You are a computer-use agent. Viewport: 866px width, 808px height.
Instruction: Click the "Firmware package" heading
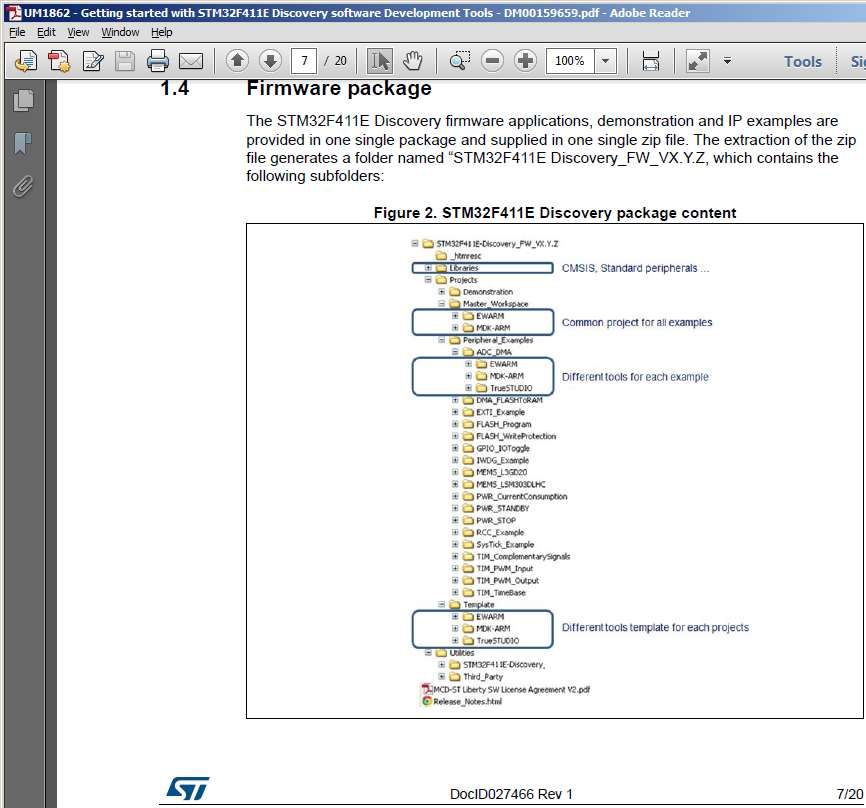(x=339, y=88)
